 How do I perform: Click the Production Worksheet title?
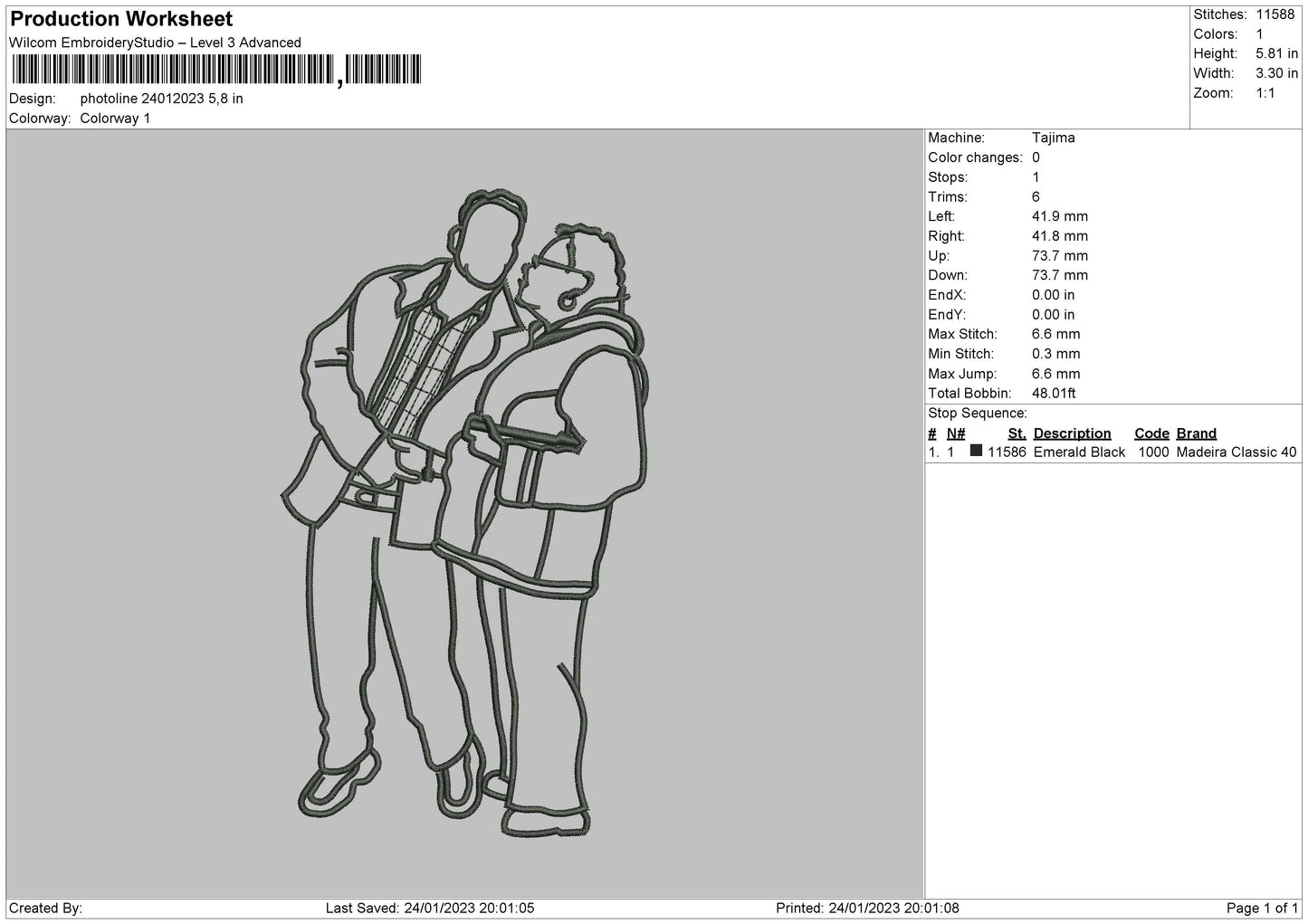click(121, 19)
